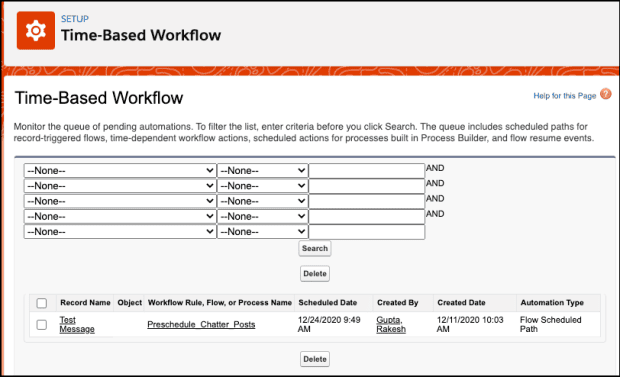Click the Delete button below the table
The width and height of the screenshot is (620, 377).
(x=315, y=359)
